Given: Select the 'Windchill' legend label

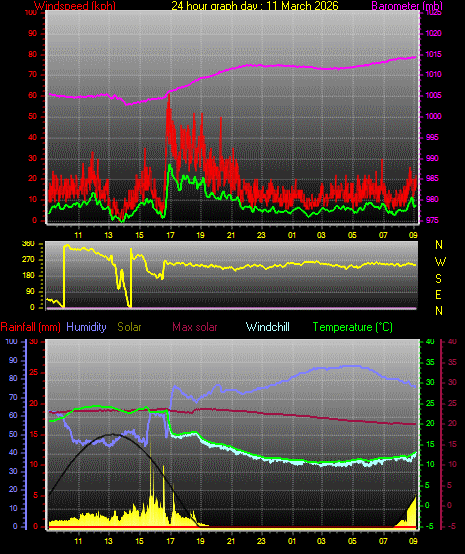Looking at the screenshot, I should click(x=267, y=327).
